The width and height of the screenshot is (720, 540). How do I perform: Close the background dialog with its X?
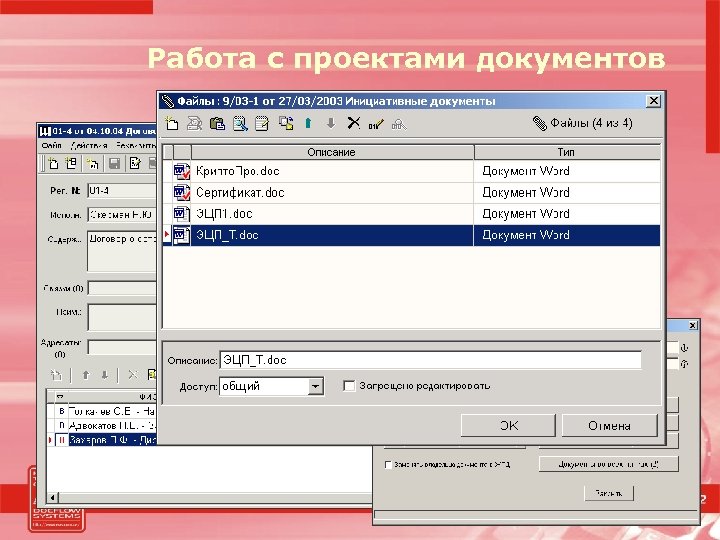[x=693, y=326]
